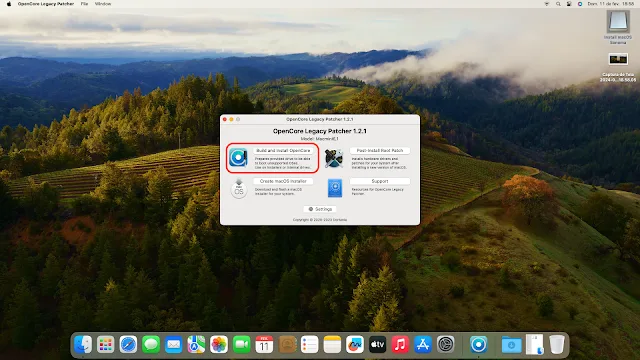Open Finder from the dock
The image size is (640, 360).
coord(83,344)
